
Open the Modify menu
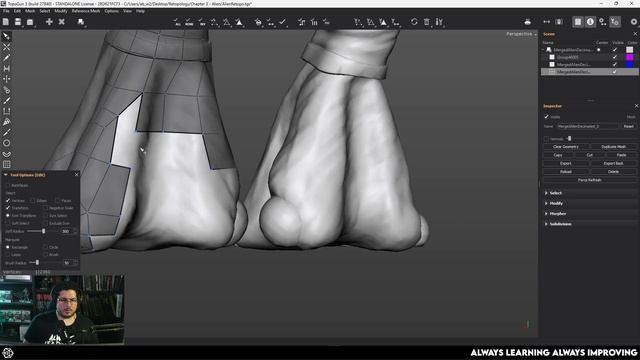point(61,11)
